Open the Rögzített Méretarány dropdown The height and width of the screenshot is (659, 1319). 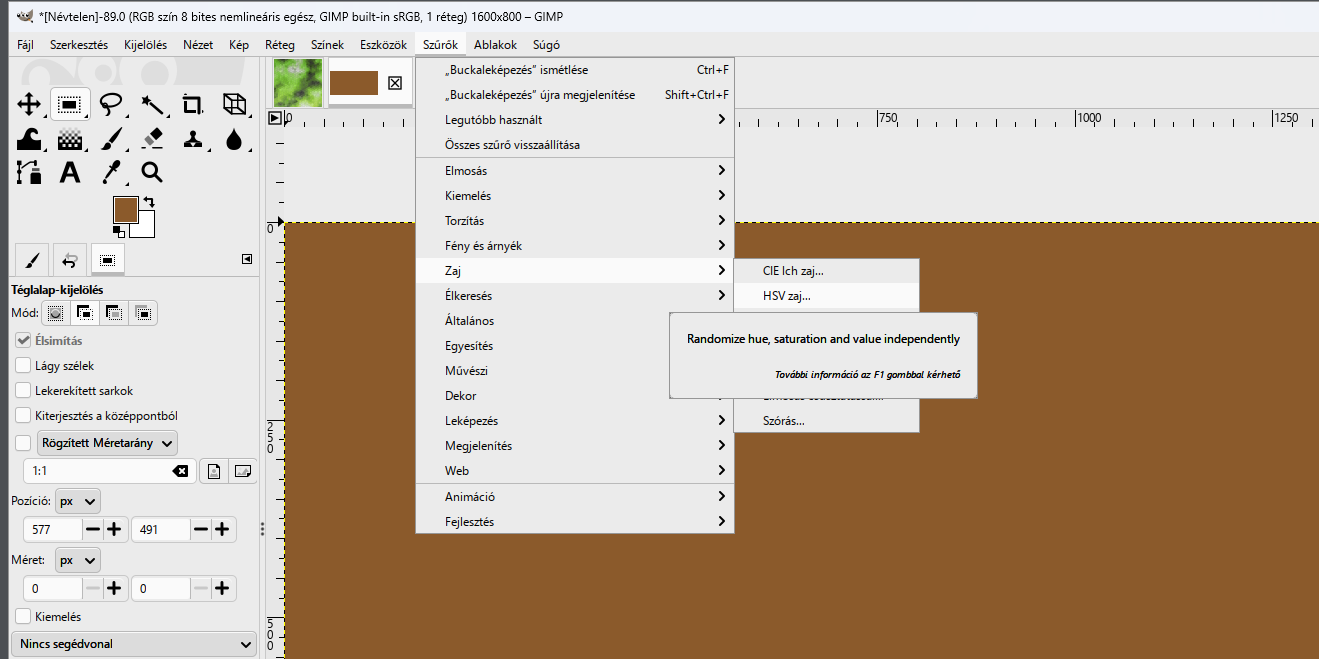tap(108, 442)
